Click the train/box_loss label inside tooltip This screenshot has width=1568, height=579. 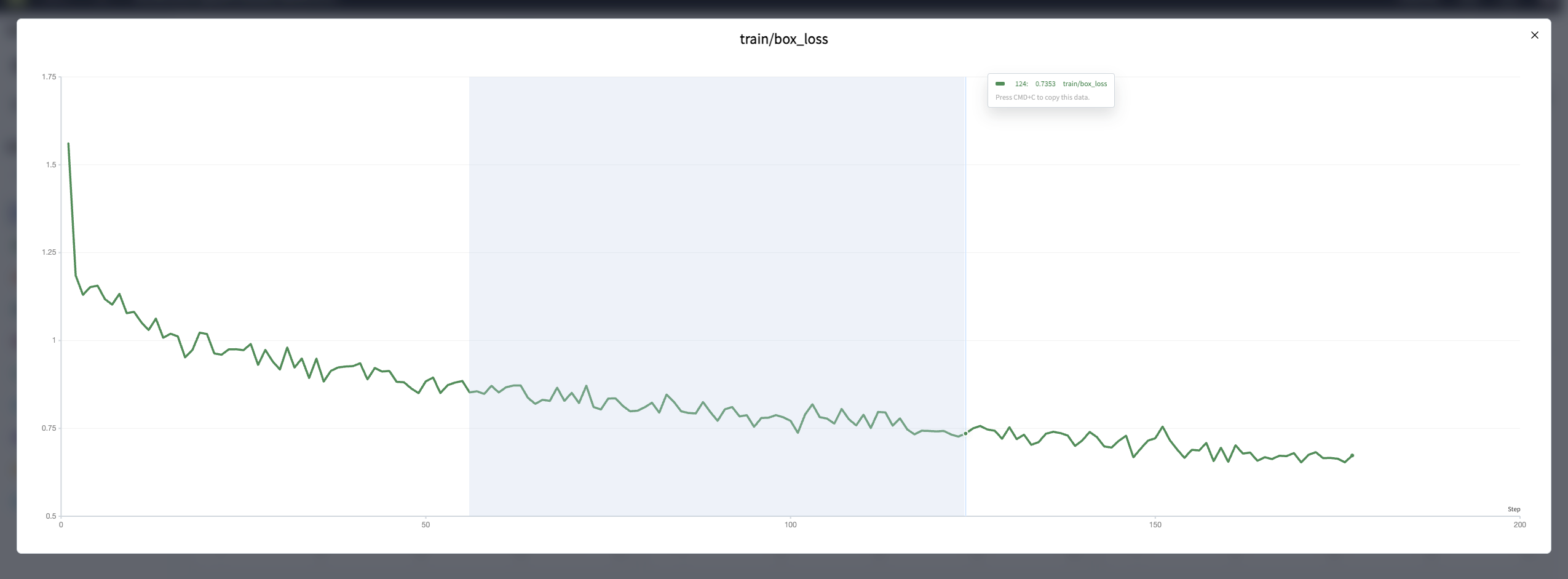coord(1085,84)
